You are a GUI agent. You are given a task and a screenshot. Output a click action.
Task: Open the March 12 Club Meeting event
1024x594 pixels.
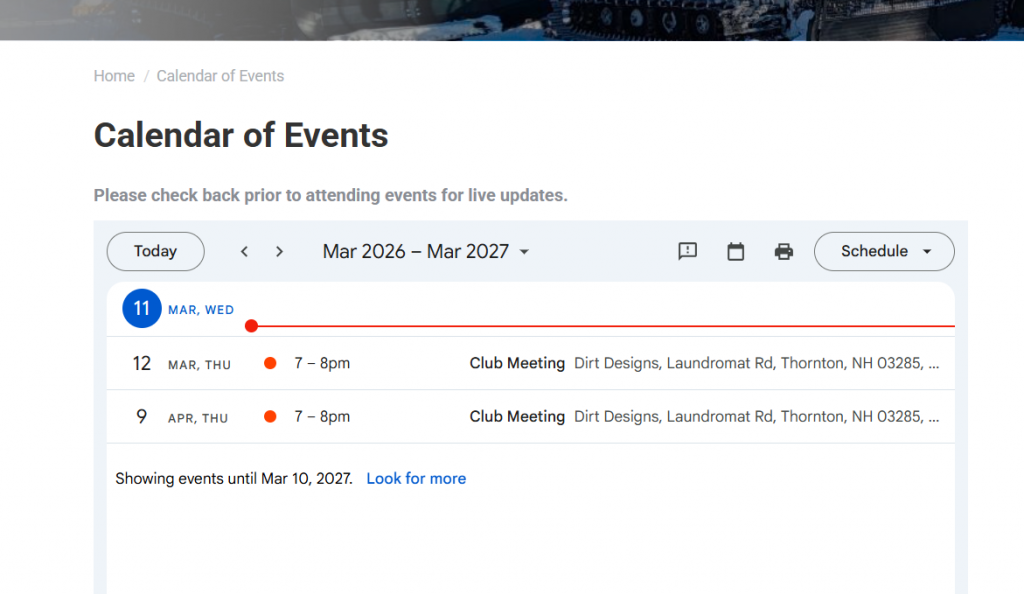[517, 363]
